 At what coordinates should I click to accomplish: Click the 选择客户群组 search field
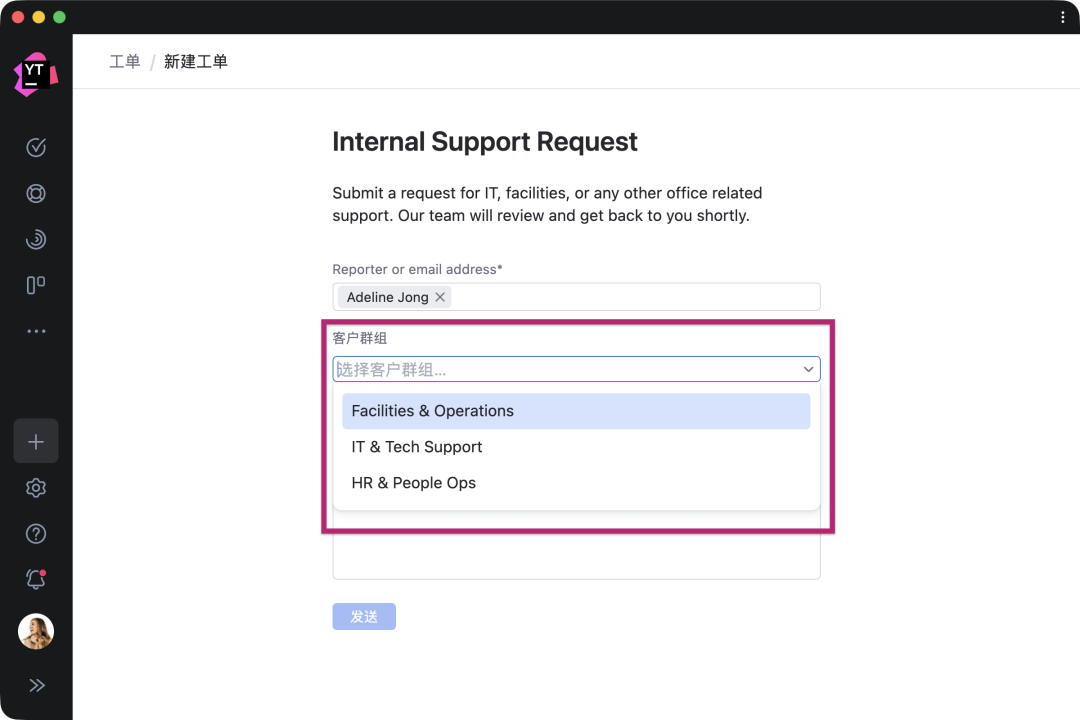[x=577, y=369]
